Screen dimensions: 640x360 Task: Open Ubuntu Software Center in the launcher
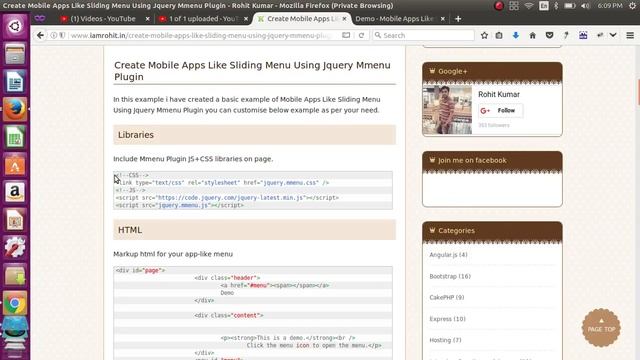pos(15,164)
